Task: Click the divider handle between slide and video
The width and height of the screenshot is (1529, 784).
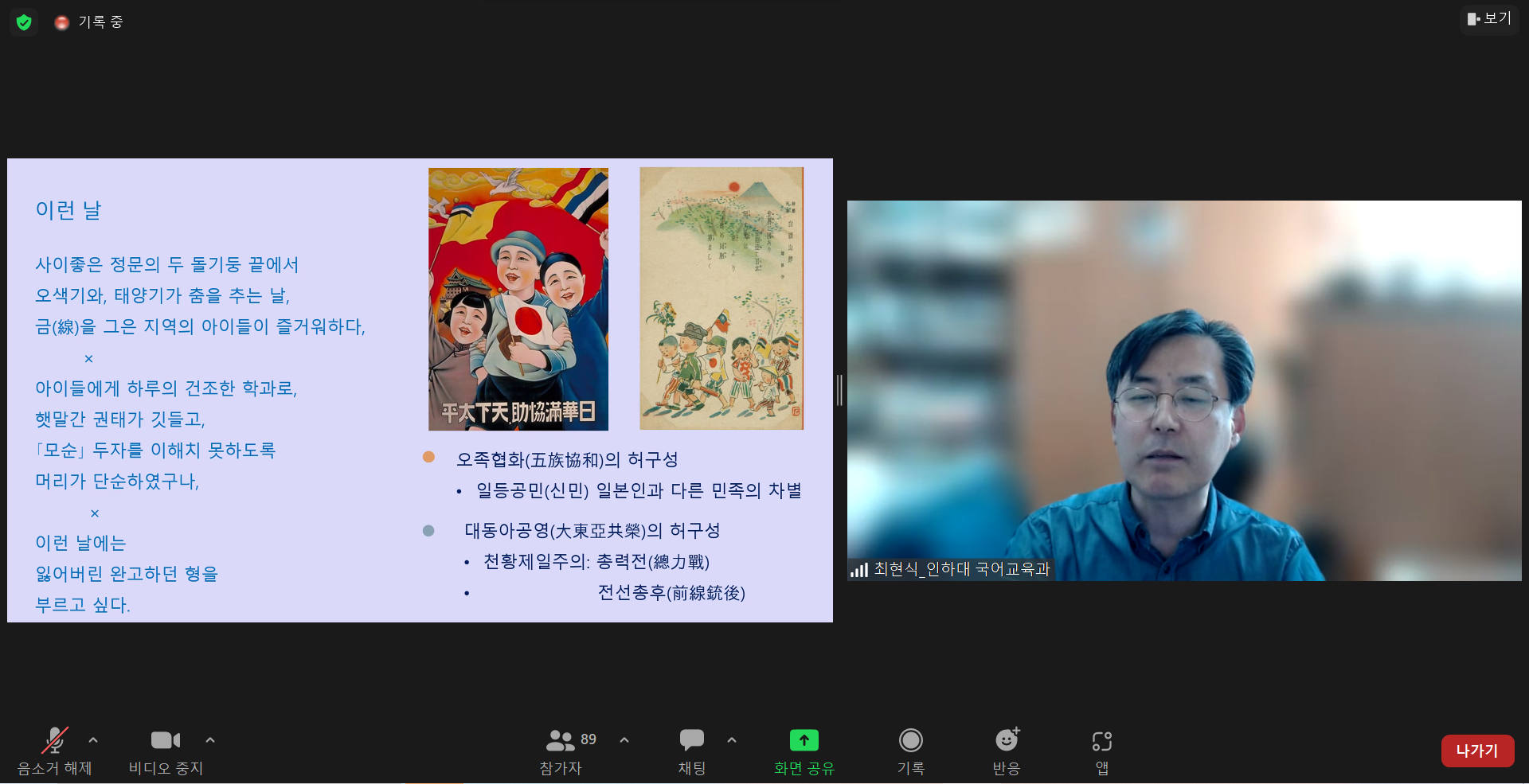Action: pos(839,390)
